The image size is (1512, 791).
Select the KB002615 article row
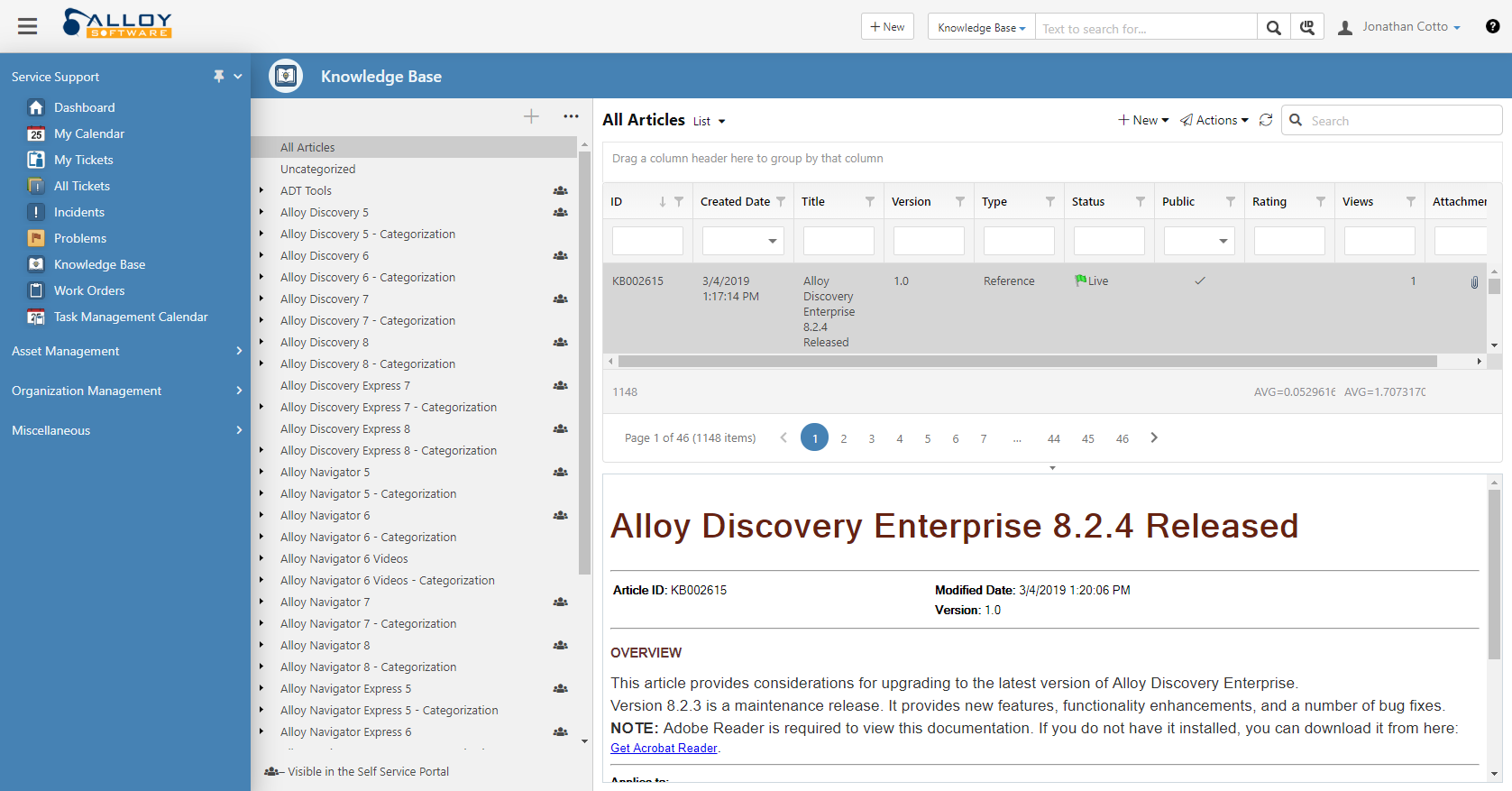[1044, 308]
